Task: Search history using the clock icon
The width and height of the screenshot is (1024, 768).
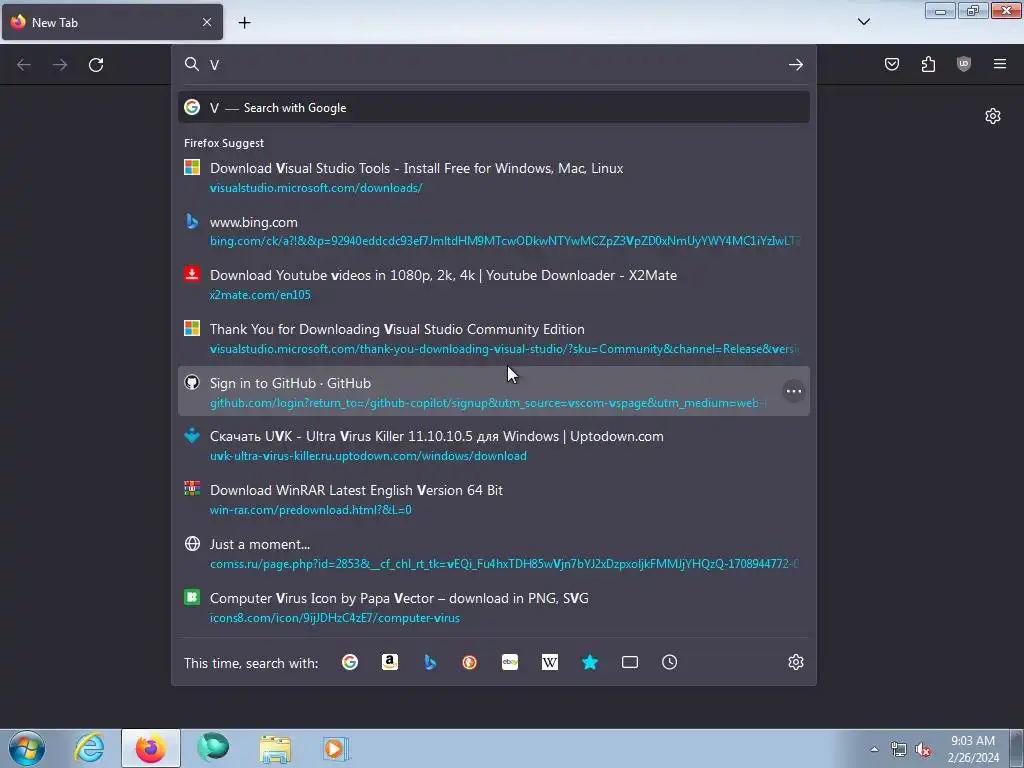Action: point(669,662)
